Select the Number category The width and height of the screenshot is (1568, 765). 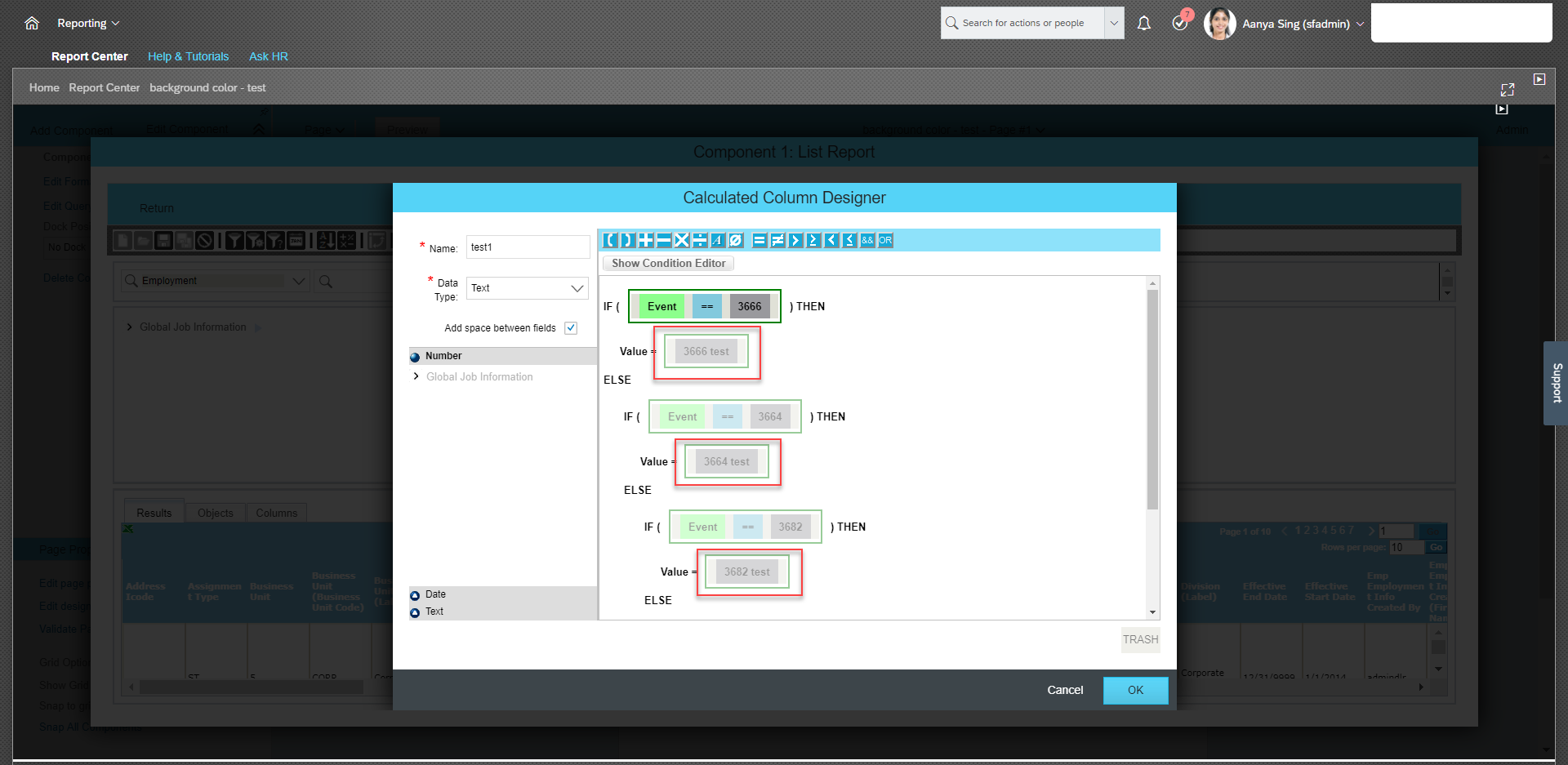pyautogui.click(x=503, y=356)
